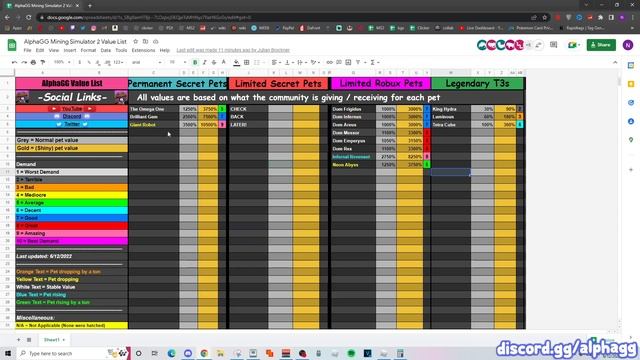Open Task View on the taskbar

pyautogui.click(x=155, y=353)
